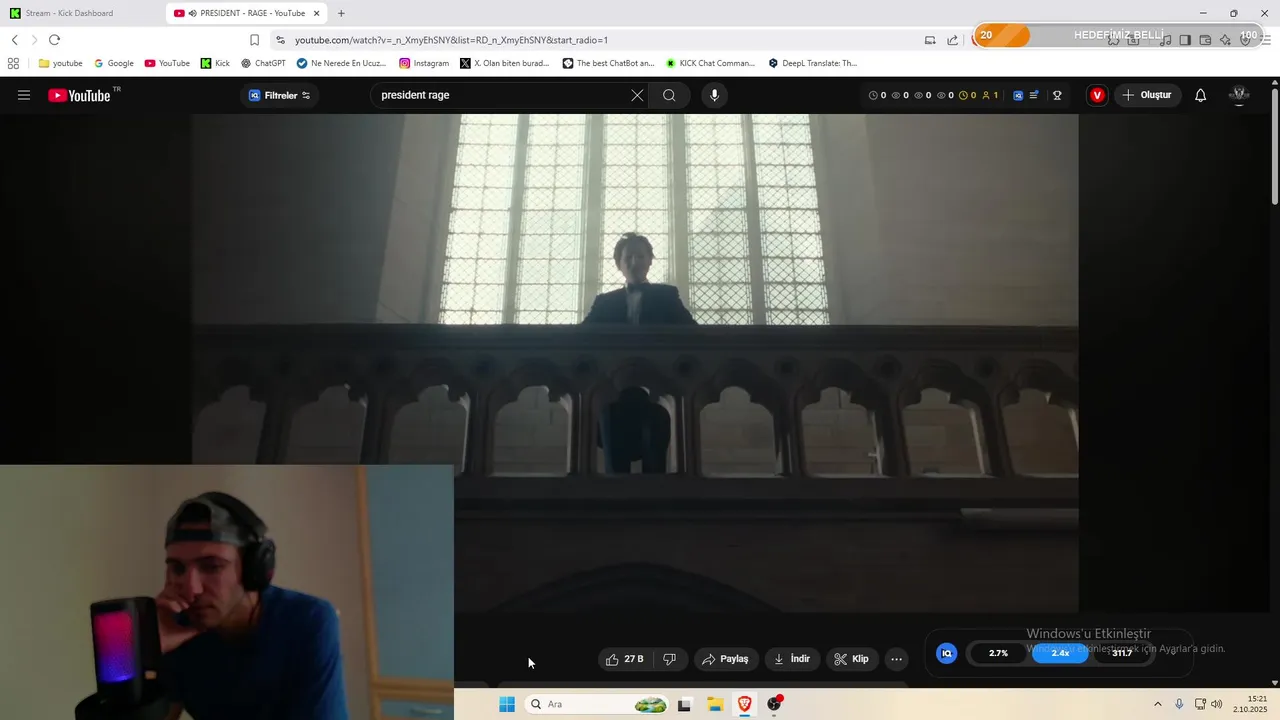The image size is (1280, 720).
Task: Reload the current page
Action: click(54, 40)
